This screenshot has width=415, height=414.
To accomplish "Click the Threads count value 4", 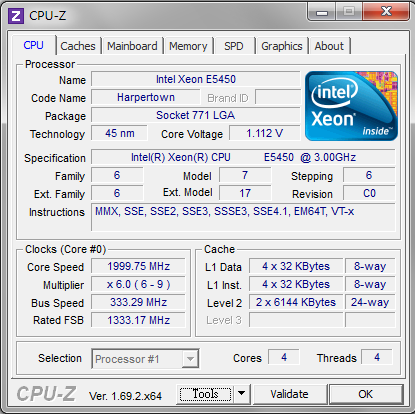I will pos(377,357).
